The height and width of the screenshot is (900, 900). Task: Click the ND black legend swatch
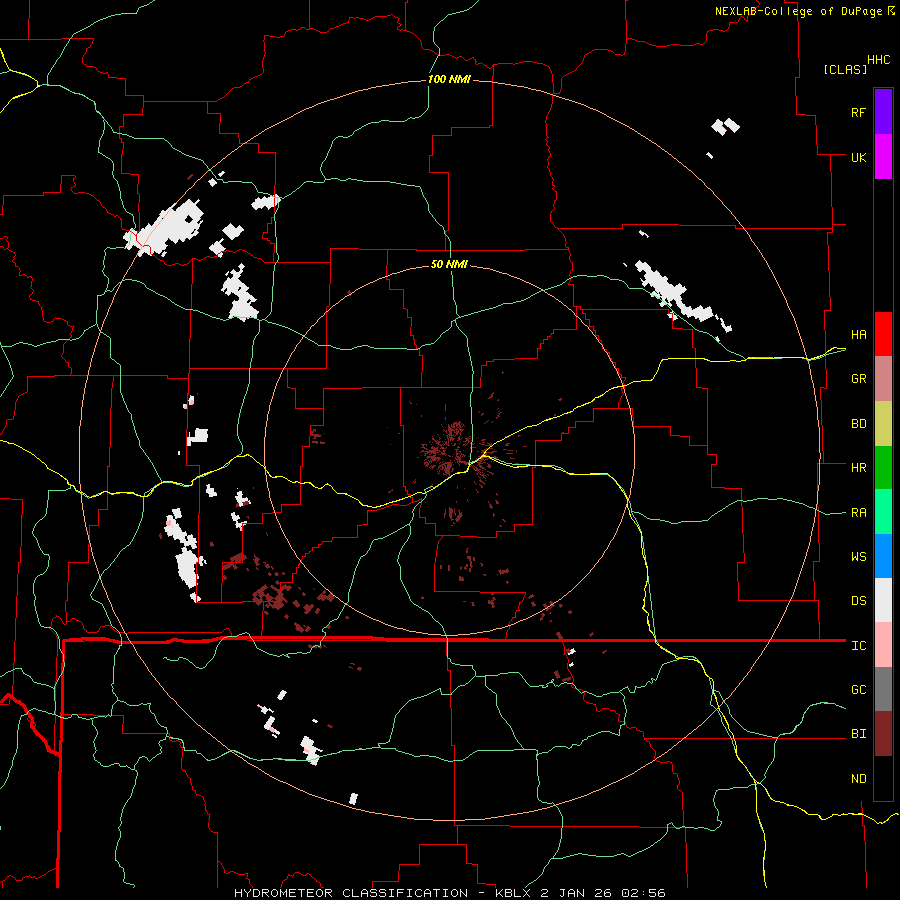tap(883, 778)
